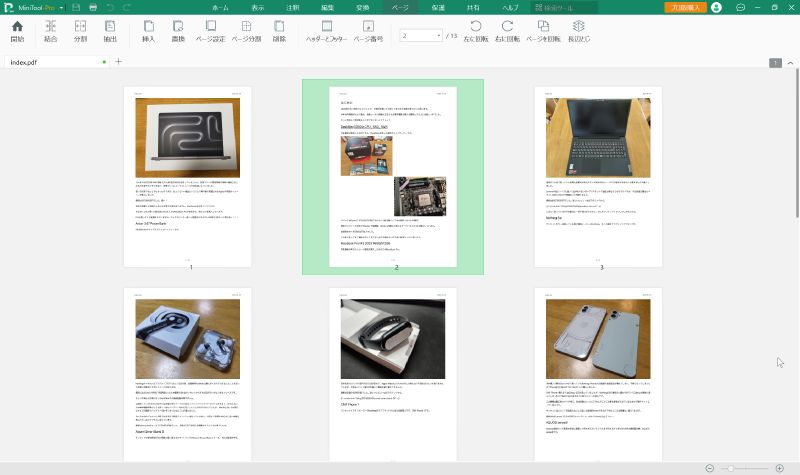Image resolution: width=800 pixels, height=475 pixels.
Task: Click the 開始 home icon
Action: pyautogui.click(x=17, y=31)
